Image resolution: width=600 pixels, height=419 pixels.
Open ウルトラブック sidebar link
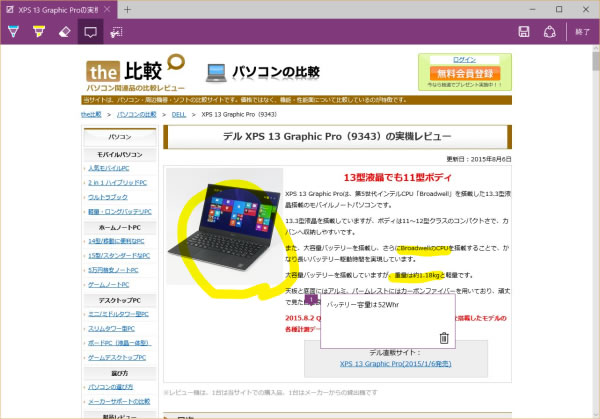click(x=108, y=197)
